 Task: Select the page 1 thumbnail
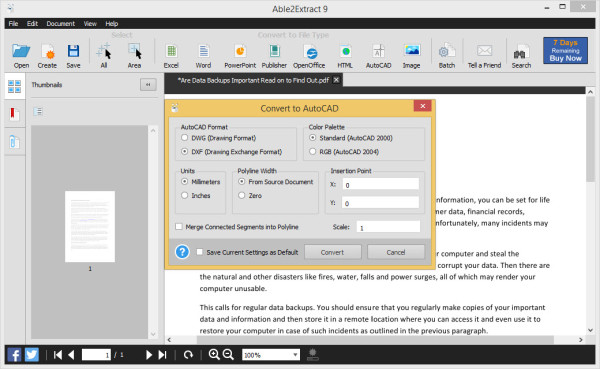click(90, 226)
